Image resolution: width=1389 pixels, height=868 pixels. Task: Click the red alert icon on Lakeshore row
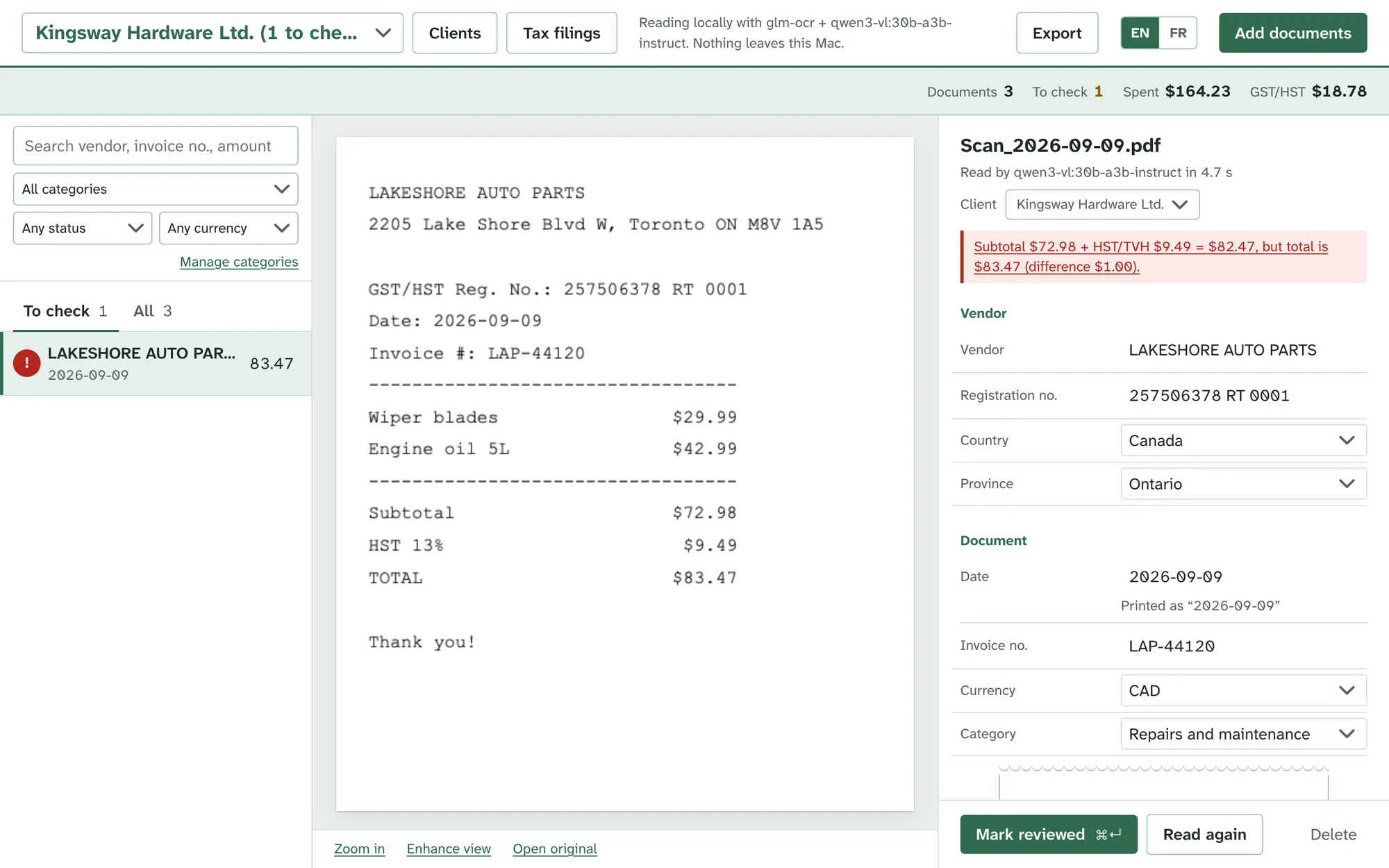point(26,363)
